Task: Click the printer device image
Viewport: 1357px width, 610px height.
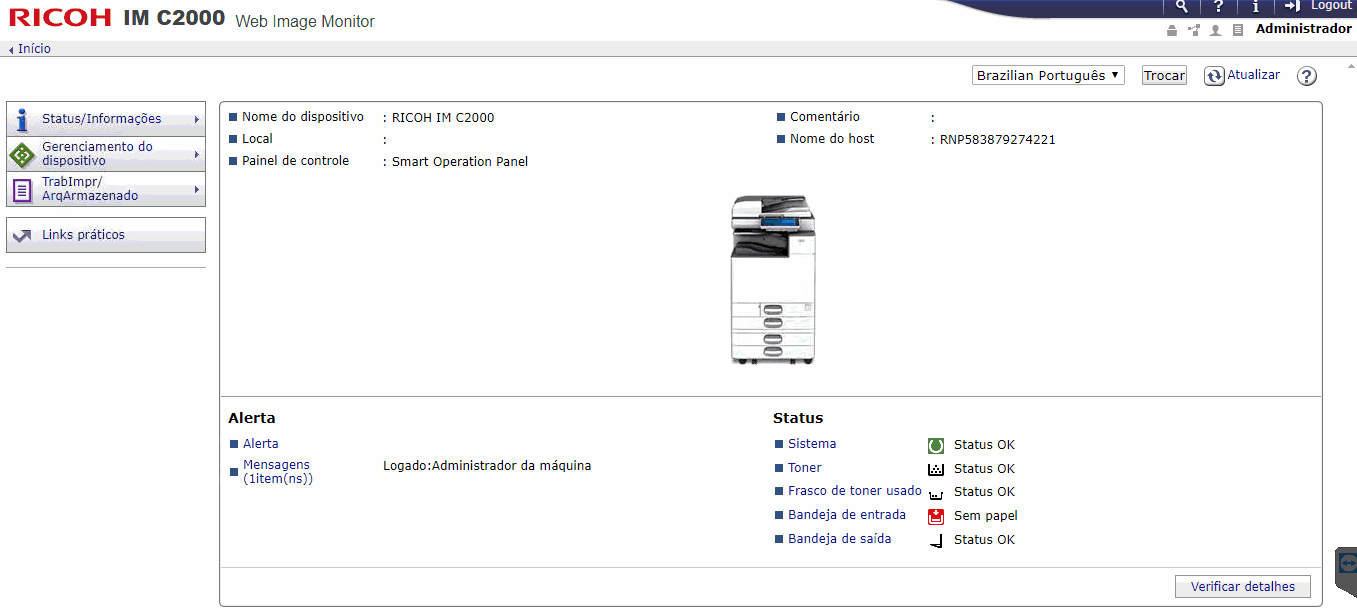Action: 771,279
